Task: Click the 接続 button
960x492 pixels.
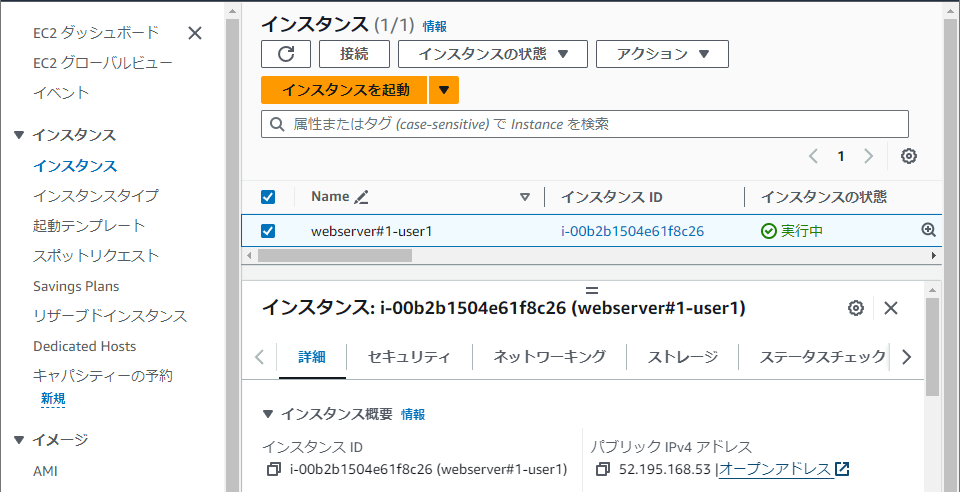Action: (x=354, y=54)
